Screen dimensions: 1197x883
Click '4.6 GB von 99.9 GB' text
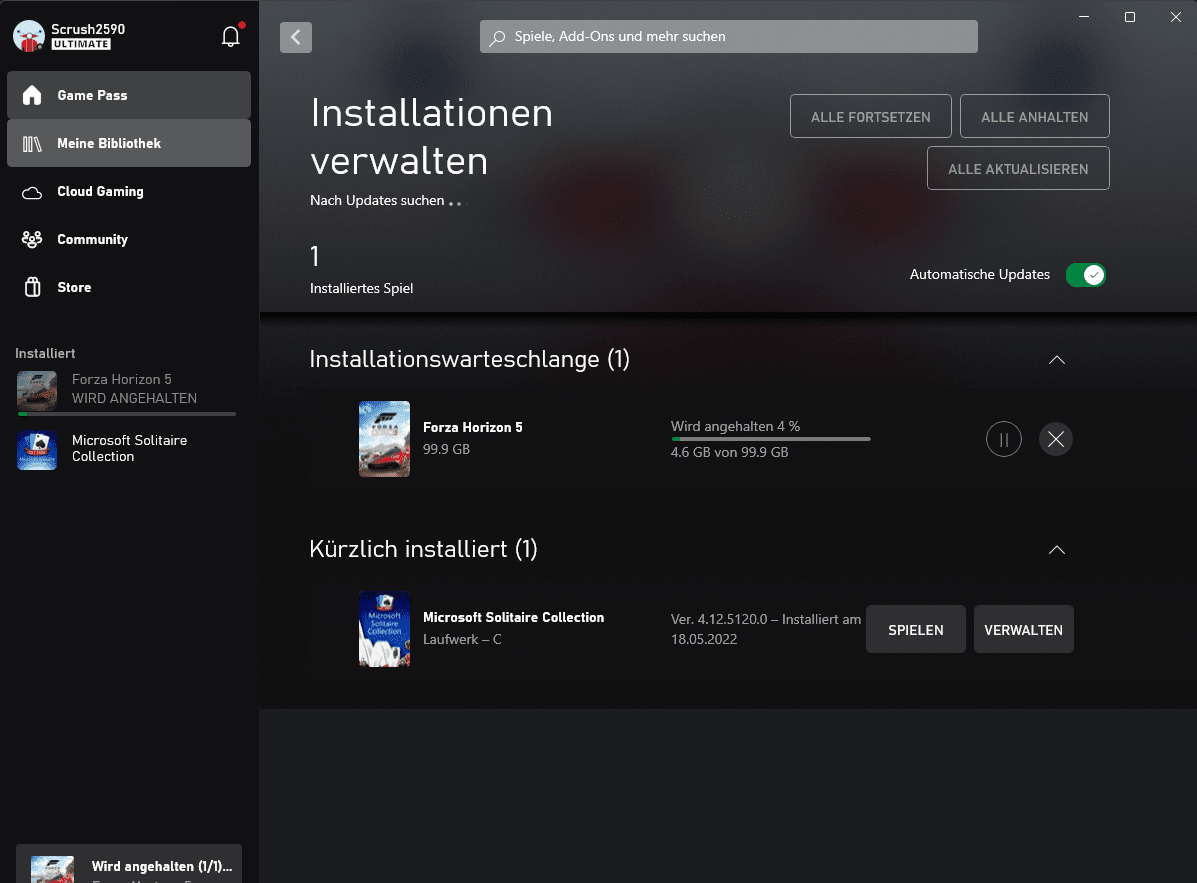click(x=729, y=453)
